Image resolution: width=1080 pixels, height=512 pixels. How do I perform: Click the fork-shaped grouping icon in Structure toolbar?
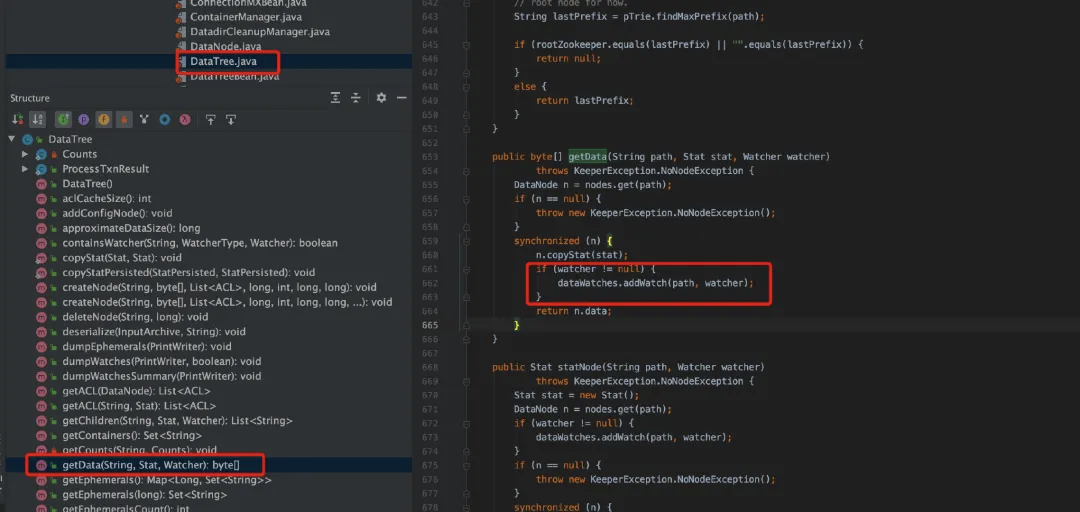[144, 120]
